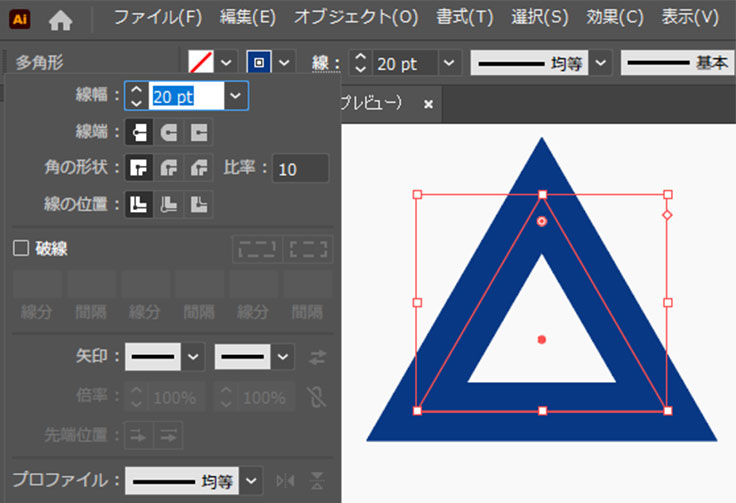Select projecting cap line end icon
Screen dimensions: 736x503
click(200, 132)
